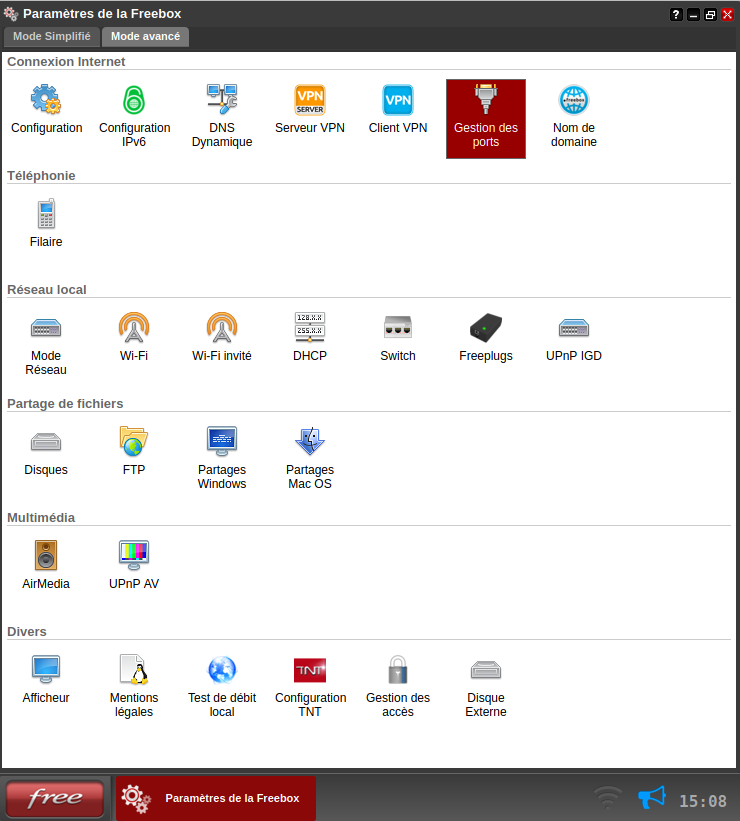Image resolution: width=740 pixels, height=821 pixels.
Task: Open Partages Windows settings
Action: pos(222,457)
